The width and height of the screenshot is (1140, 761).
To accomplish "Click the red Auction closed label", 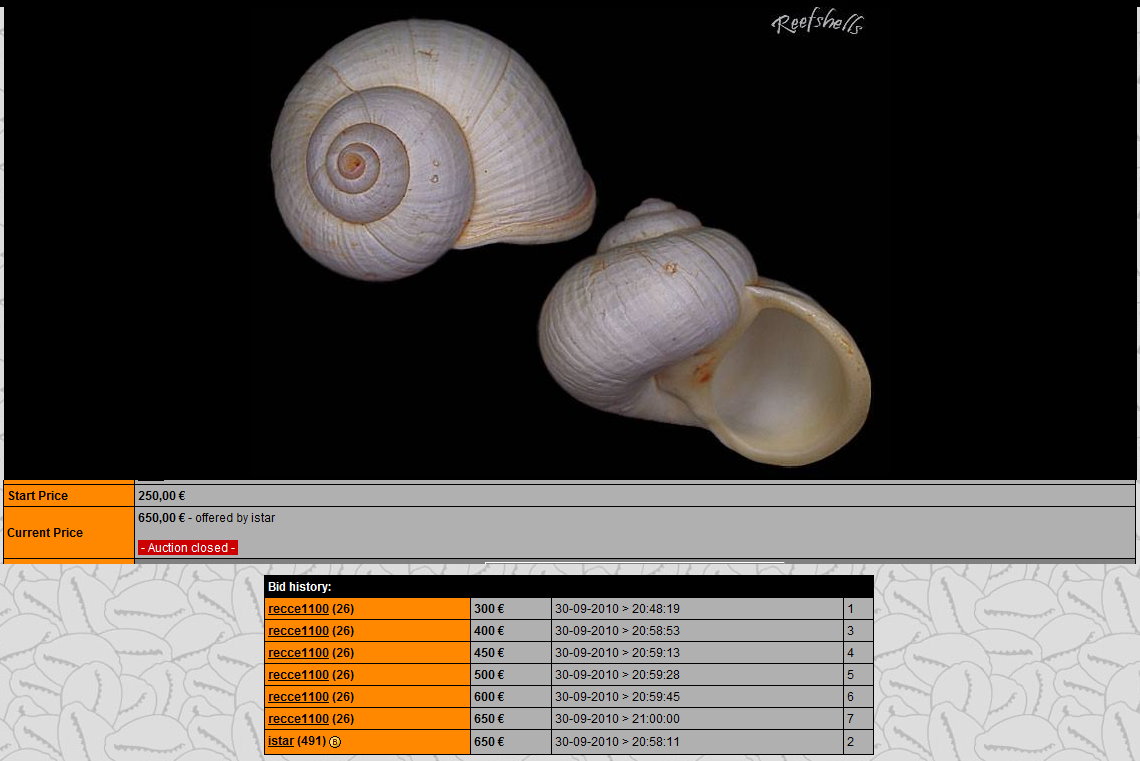I will point(188,548).
